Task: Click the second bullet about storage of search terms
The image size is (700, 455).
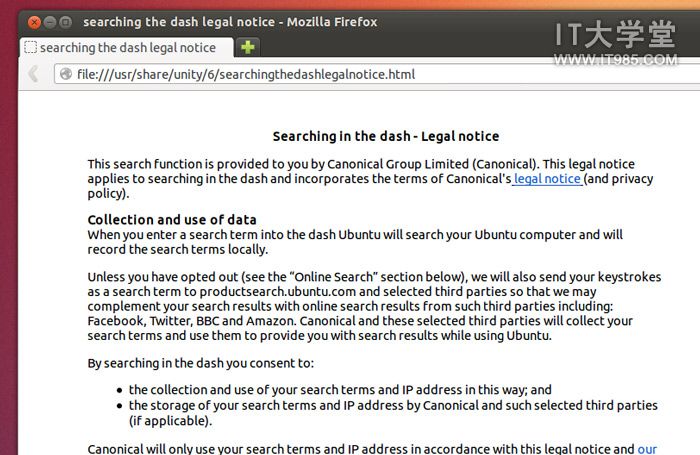Action: (393, 413)
